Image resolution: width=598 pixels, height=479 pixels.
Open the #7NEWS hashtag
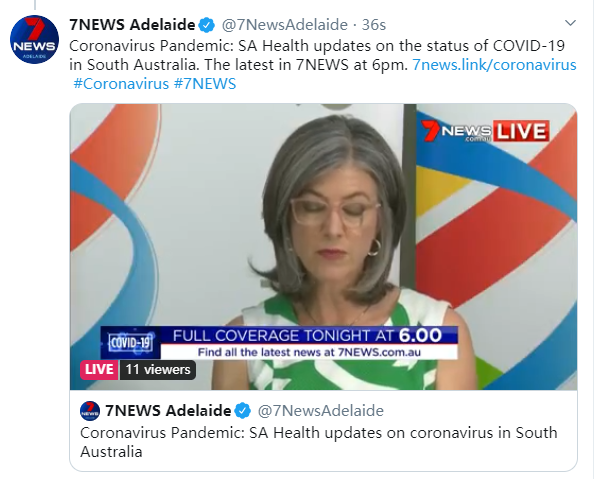[205, 84]
